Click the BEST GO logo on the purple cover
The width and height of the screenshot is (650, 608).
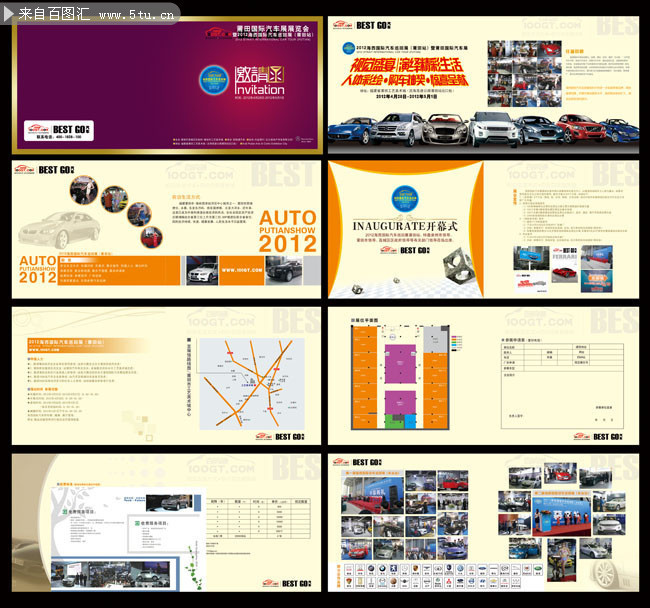(x=59, y=131)
